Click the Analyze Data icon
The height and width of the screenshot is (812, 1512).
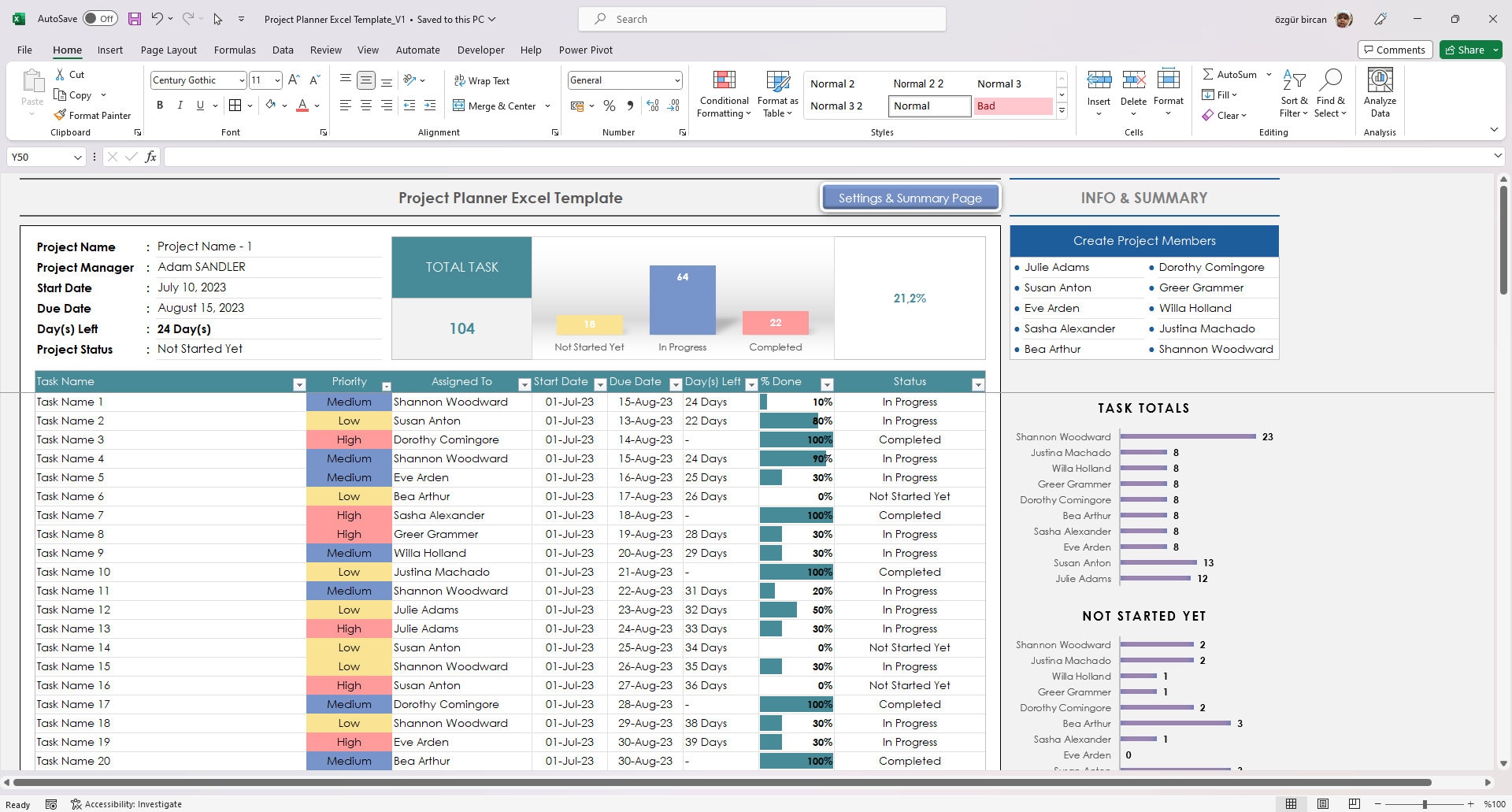1380,80
